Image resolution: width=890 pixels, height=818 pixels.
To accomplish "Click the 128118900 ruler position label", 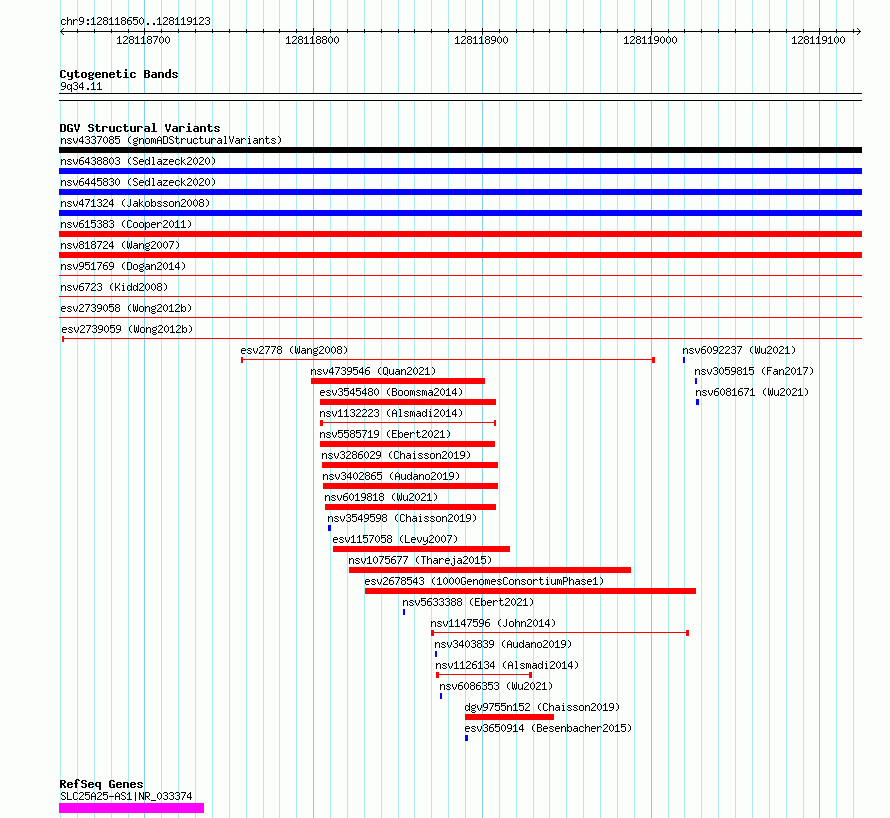I will 481,40.
